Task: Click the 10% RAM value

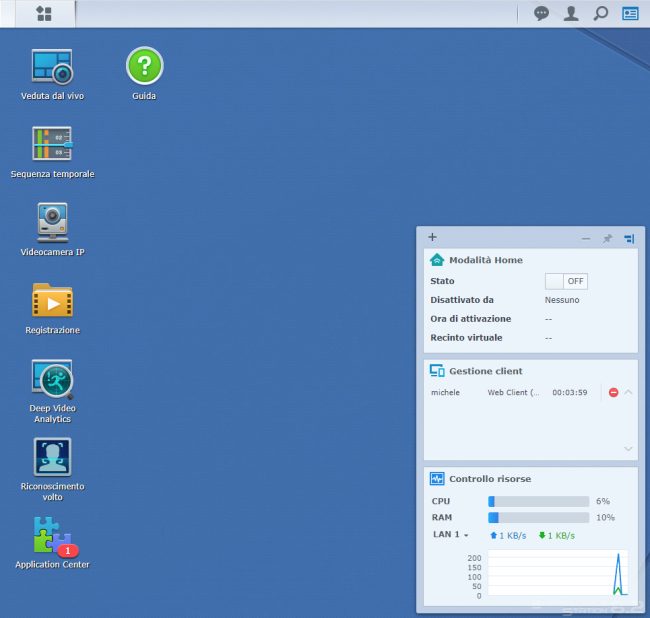Action: (605, 517)
